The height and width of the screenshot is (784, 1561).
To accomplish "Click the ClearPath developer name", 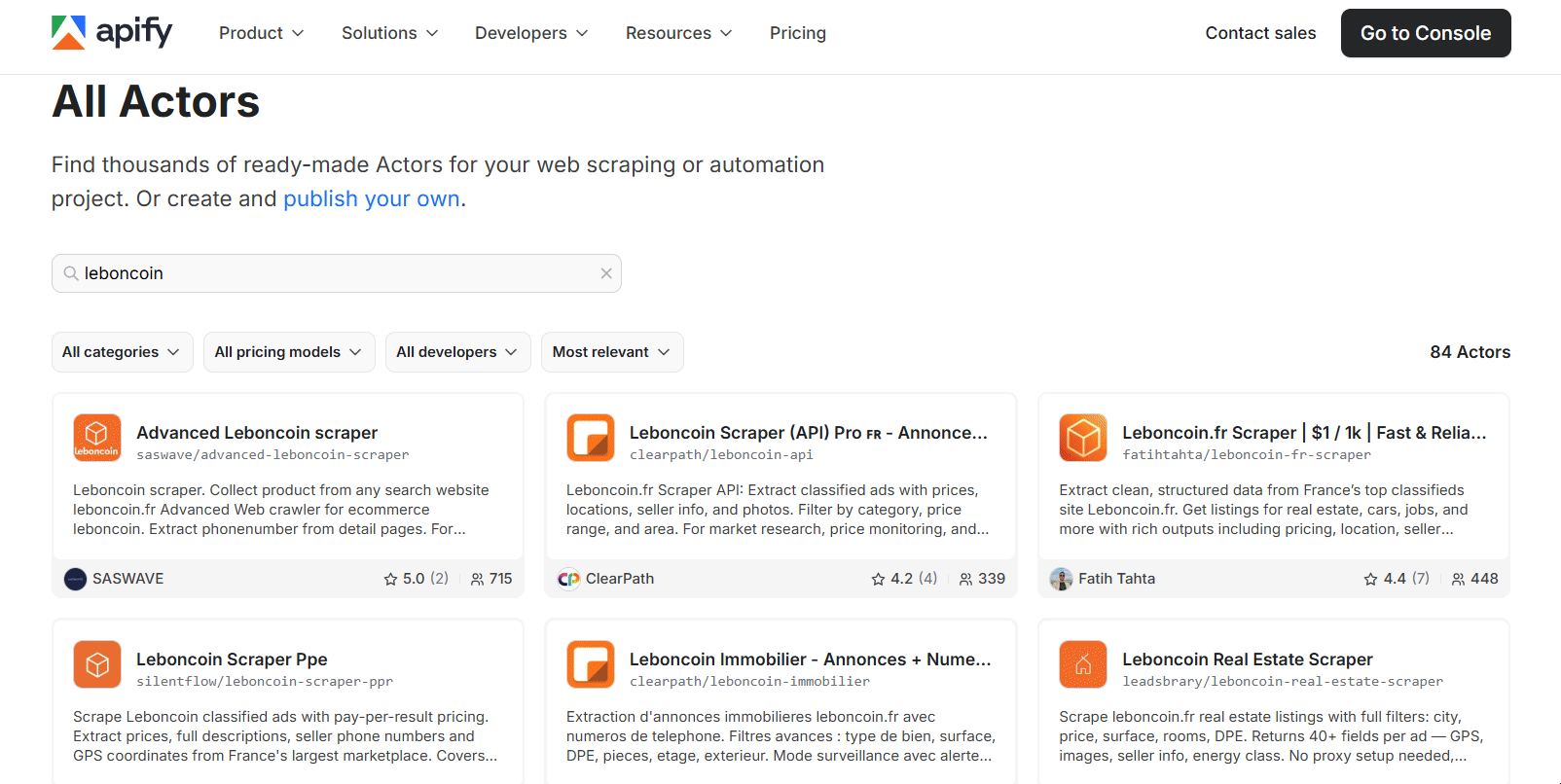I will (620, 579).
